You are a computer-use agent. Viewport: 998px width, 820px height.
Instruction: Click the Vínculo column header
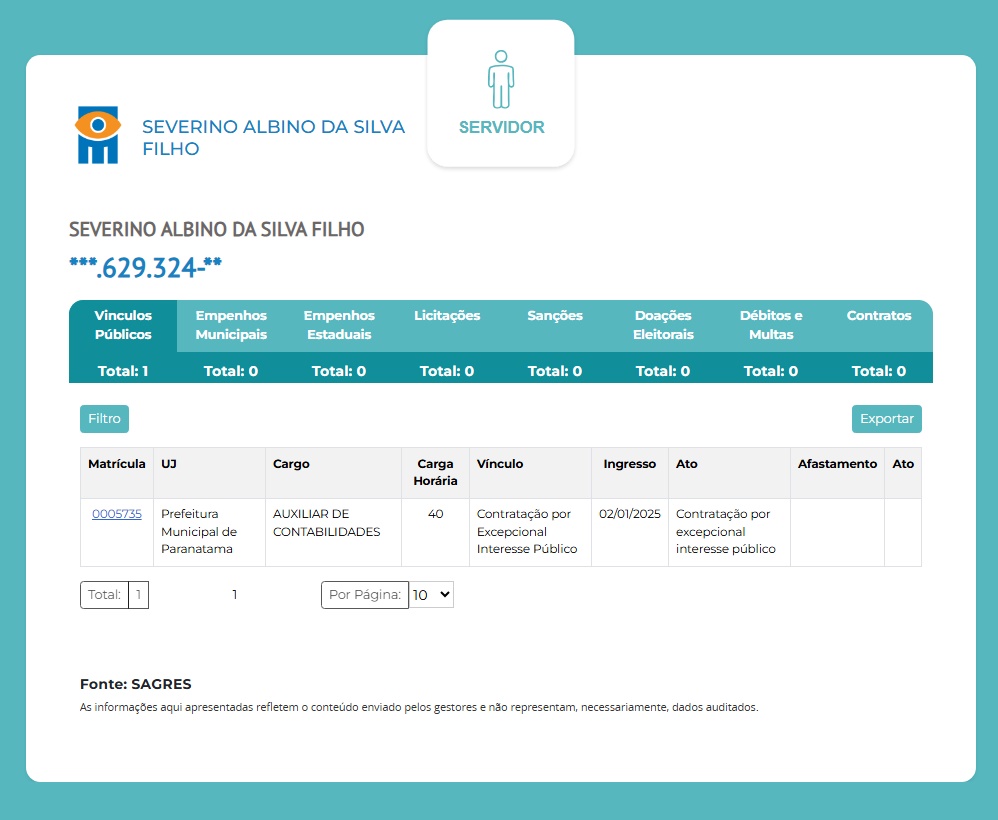coord(500,464)
